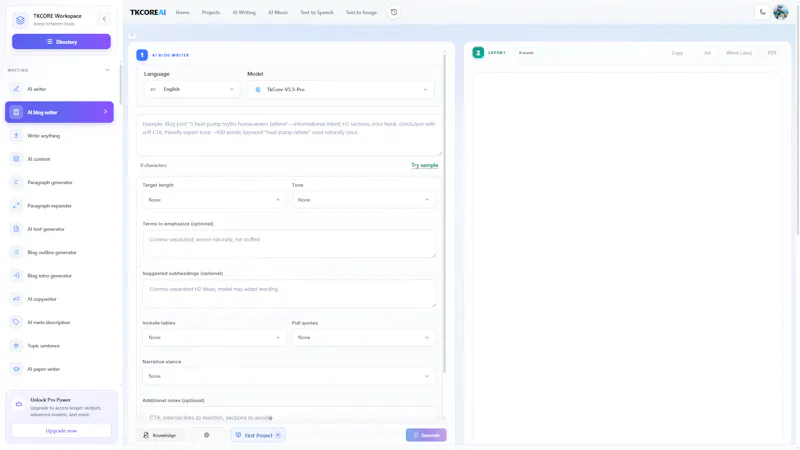The image size is (800, 450).
Task: Open AI Music in top navigation
Action: pyautogui.click(x=278, y=12)
